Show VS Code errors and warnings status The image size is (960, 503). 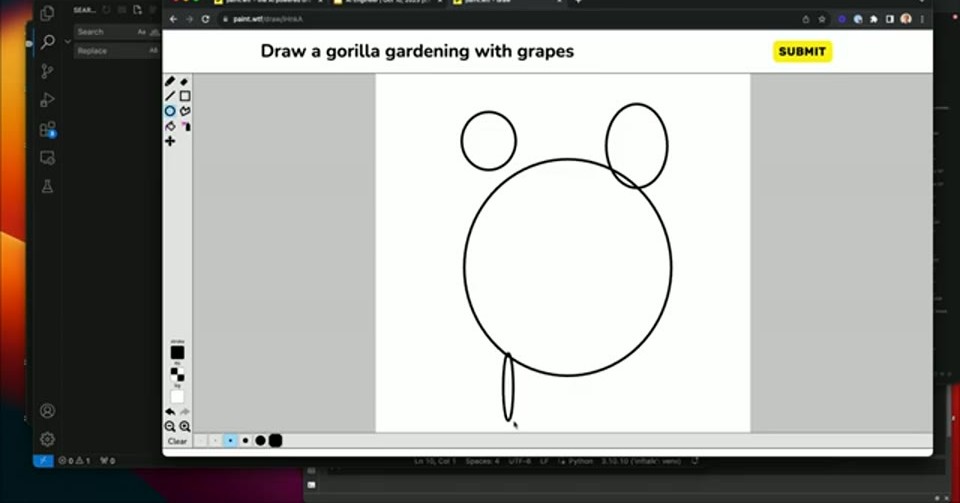pos(74,461)
